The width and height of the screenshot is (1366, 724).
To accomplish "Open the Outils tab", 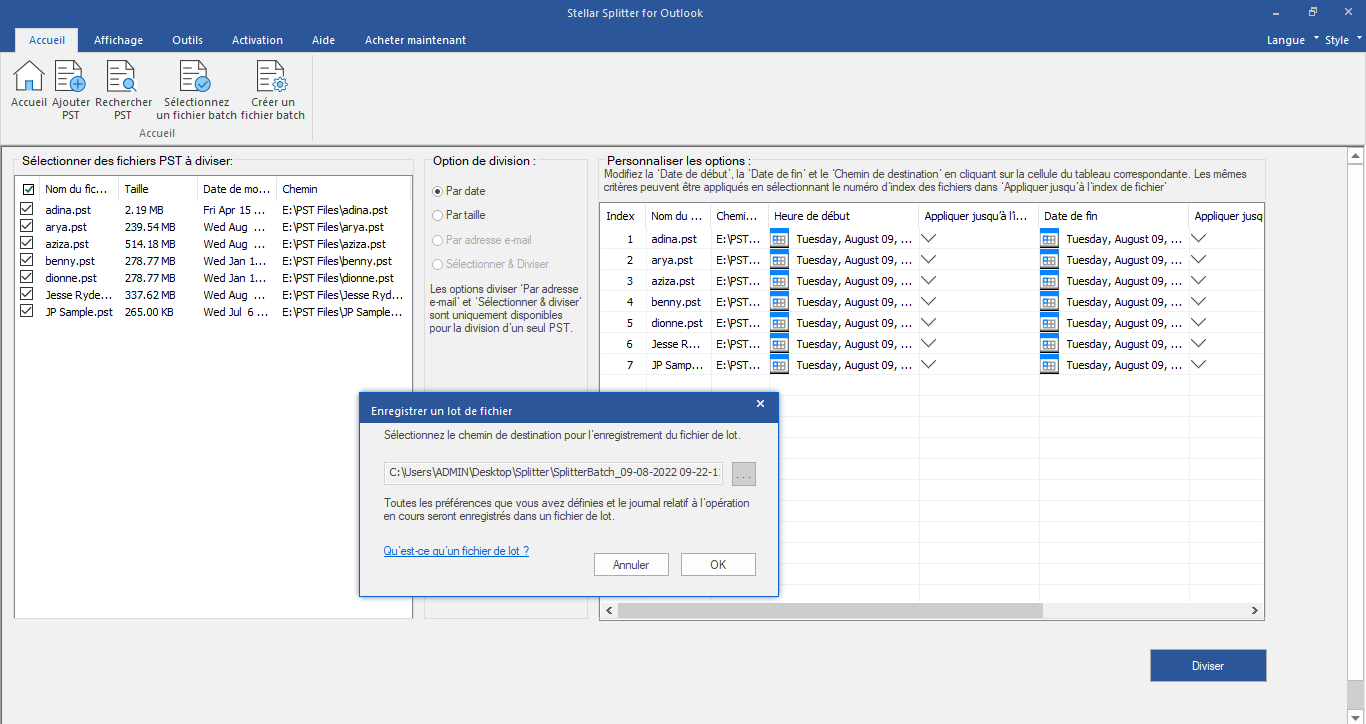I will pos(187,40).
